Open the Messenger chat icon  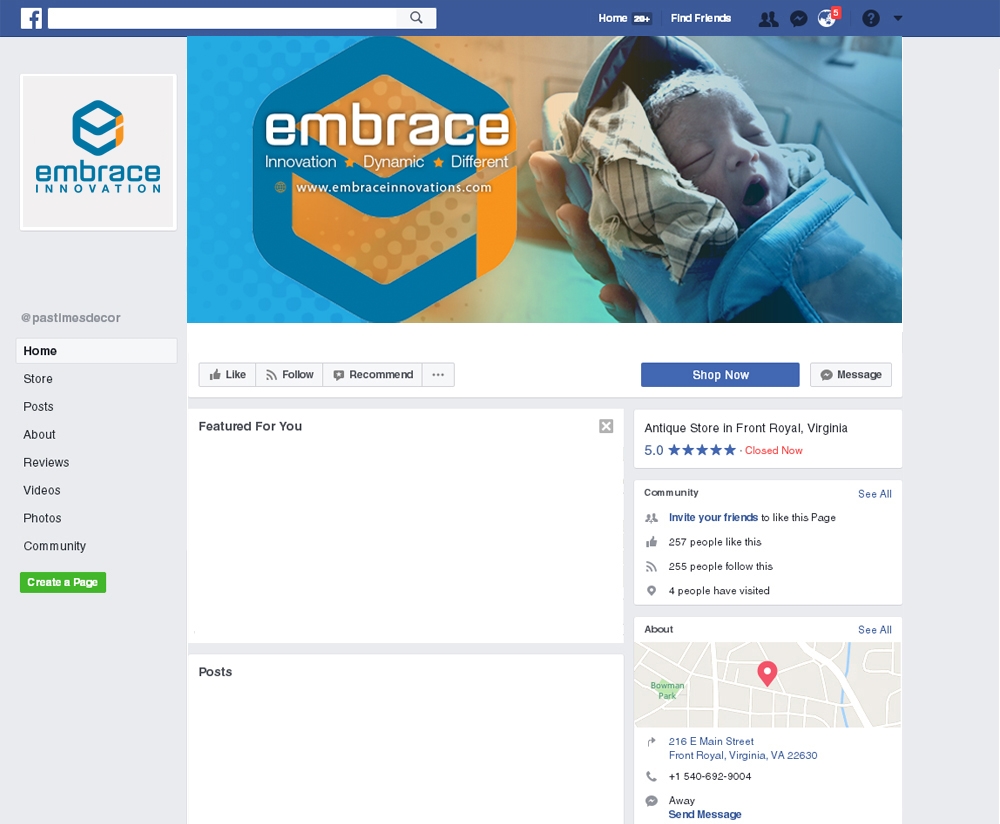pos(798,18)
